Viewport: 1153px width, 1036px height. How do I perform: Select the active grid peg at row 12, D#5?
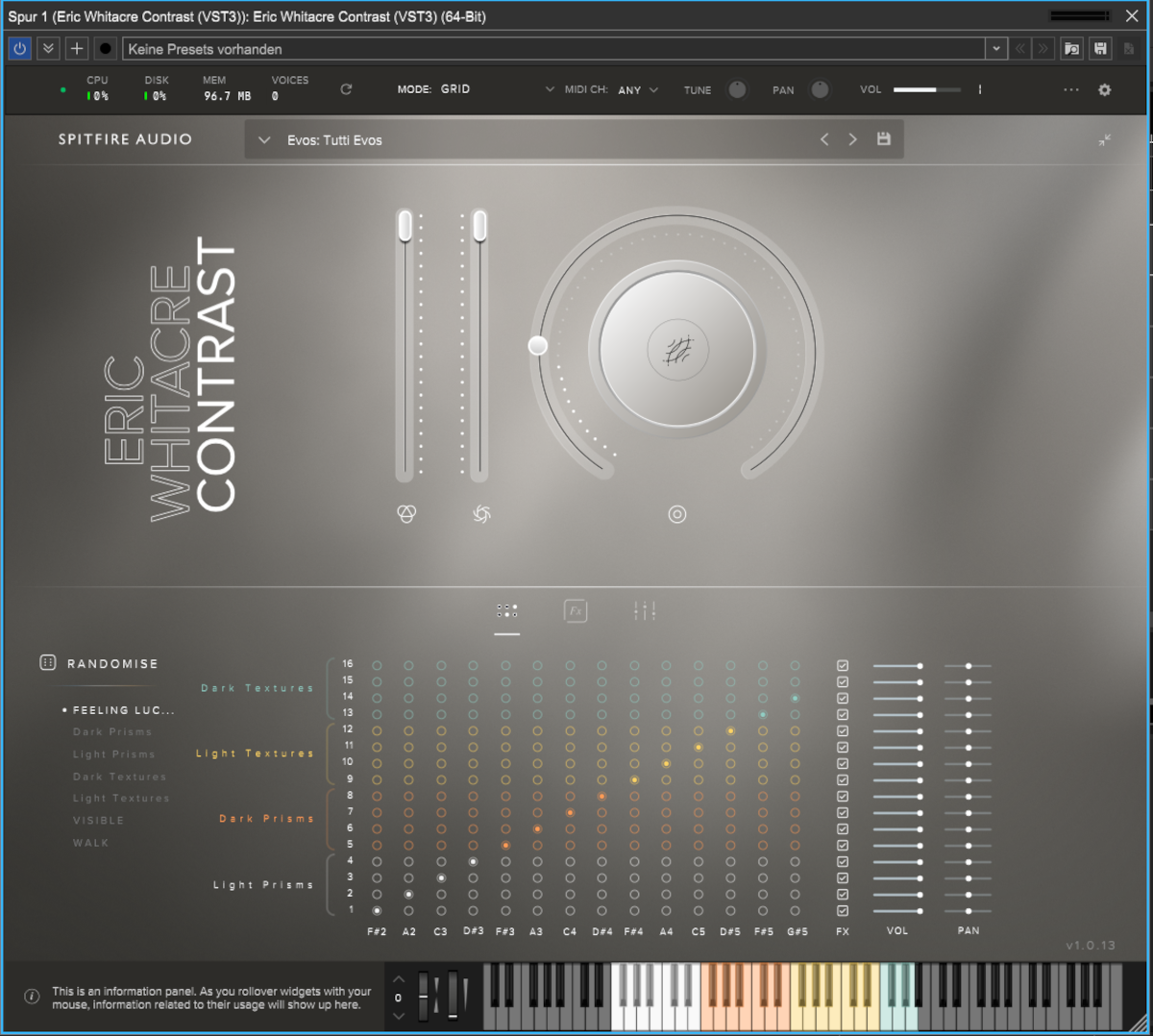(x=730, y=730)
